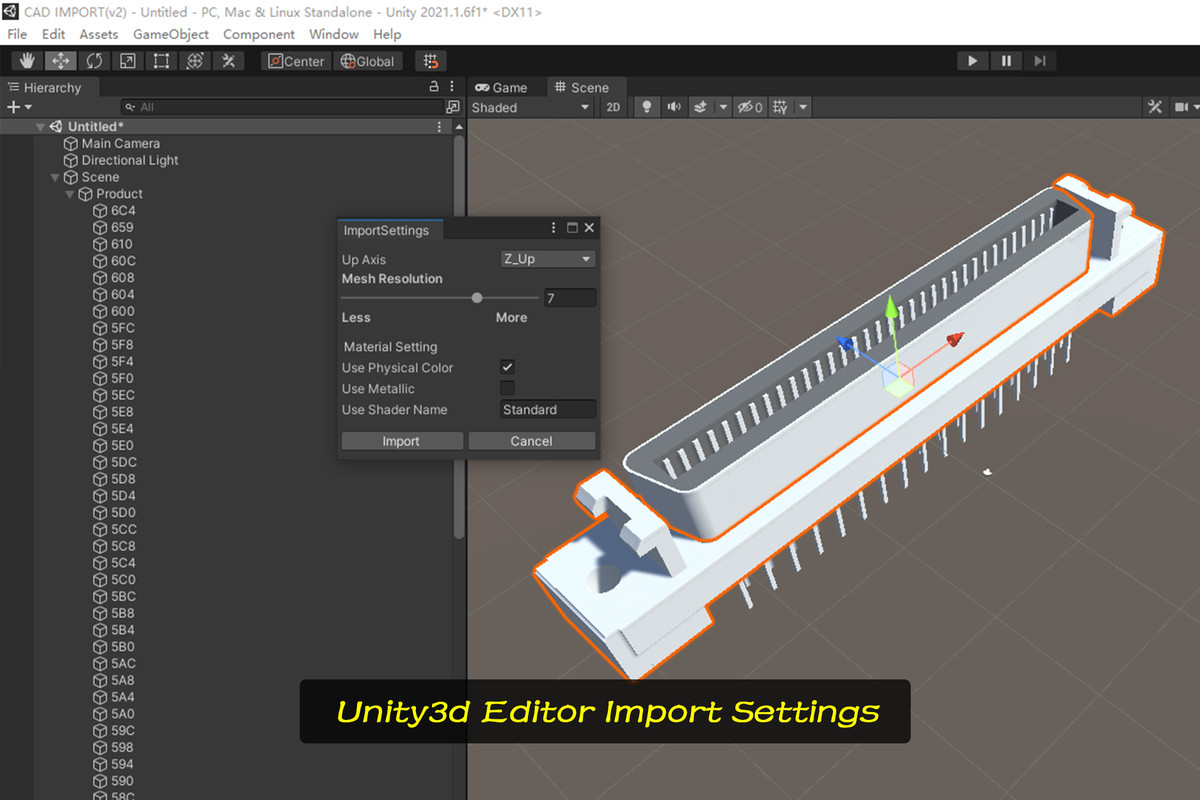Select the Scale tool

tap(127, 61)
